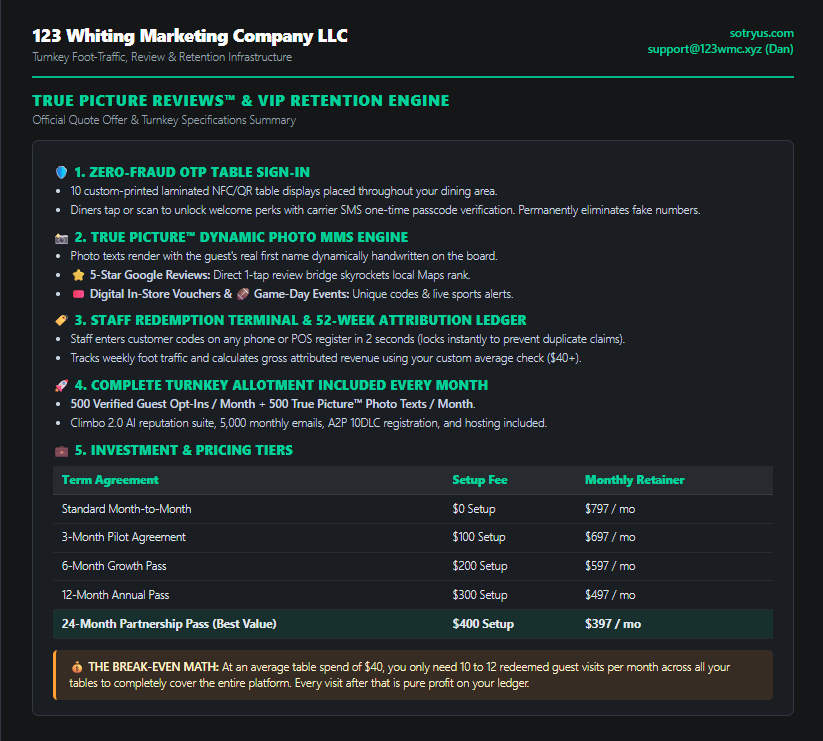Select '12-Month Annual Pass' row label

click(115, 595)
